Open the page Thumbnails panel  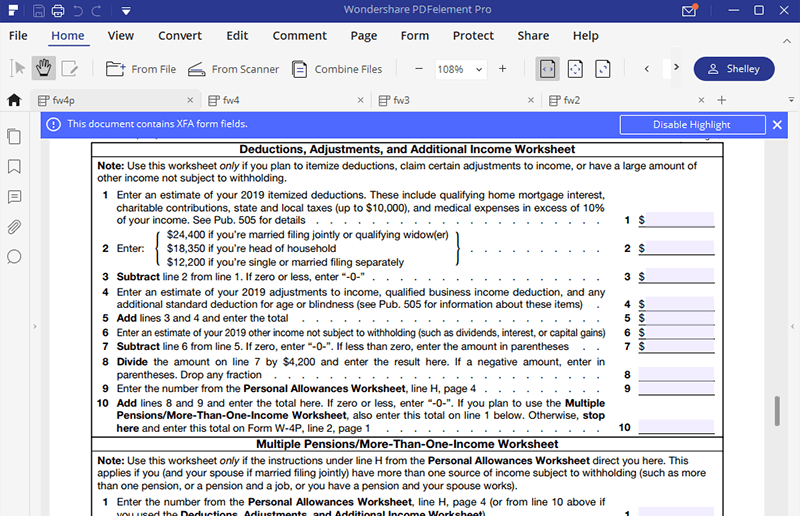pos(14,136)
